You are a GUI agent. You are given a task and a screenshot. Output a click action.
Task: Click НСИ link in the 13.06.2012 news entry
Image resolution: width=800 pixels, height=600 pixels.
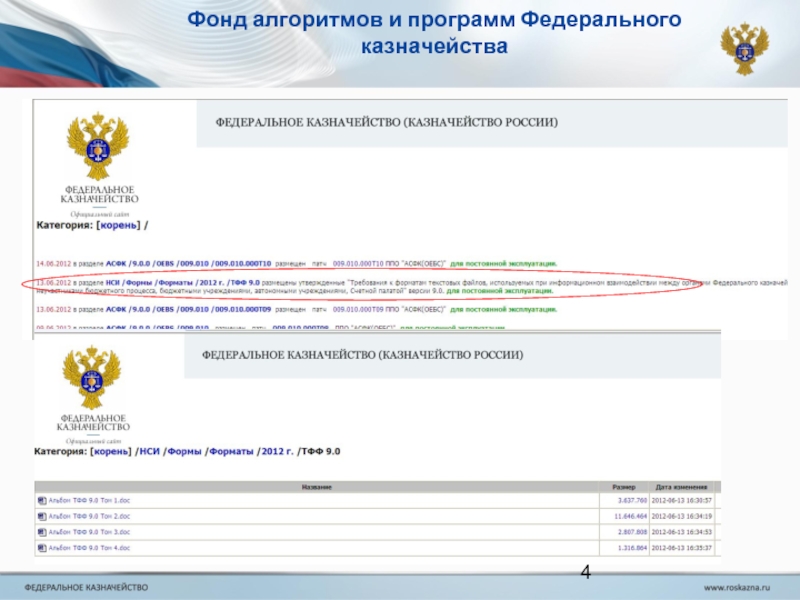[x=112, y=283]
